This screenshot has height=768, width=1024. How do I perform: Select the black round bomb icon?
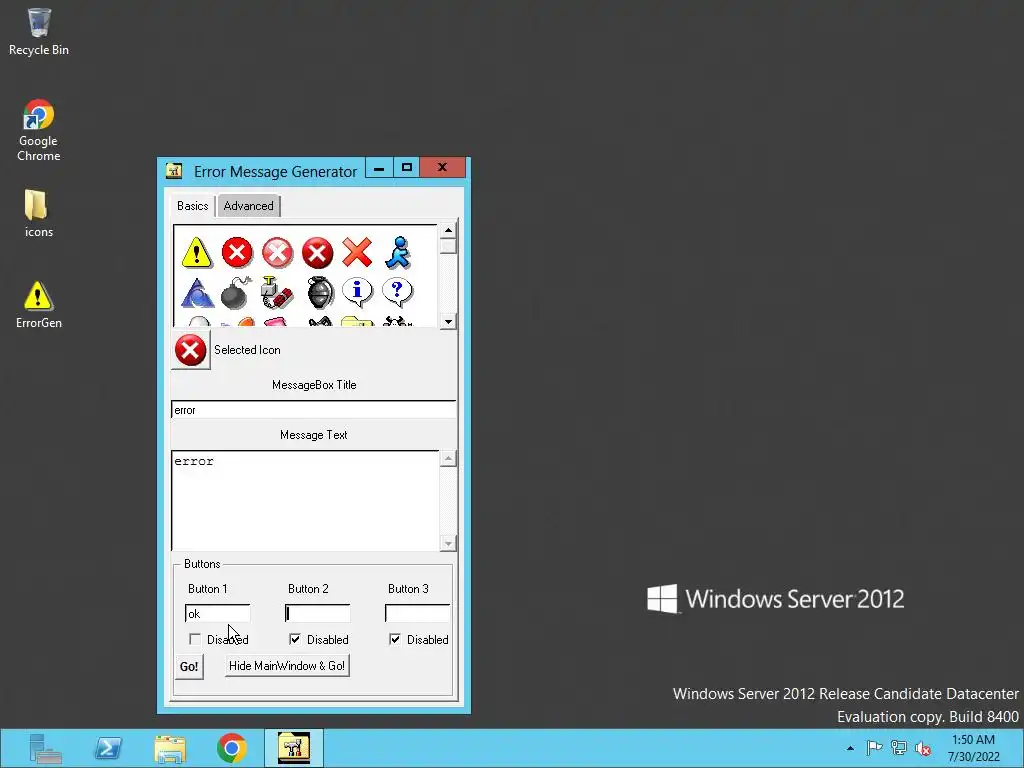click(x=236, y=292)
